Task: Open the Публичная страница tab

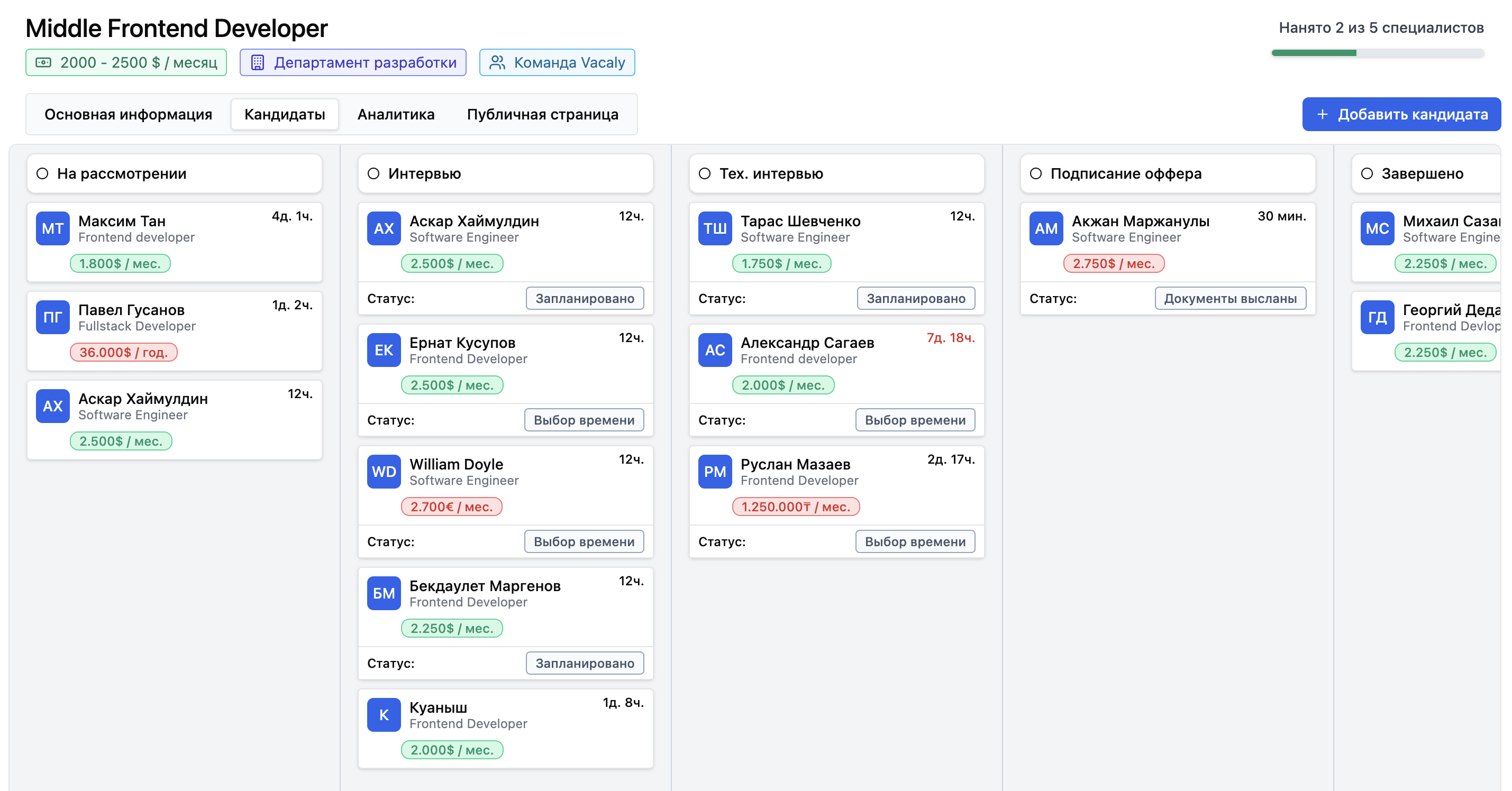Action: (x=542, y=114)
